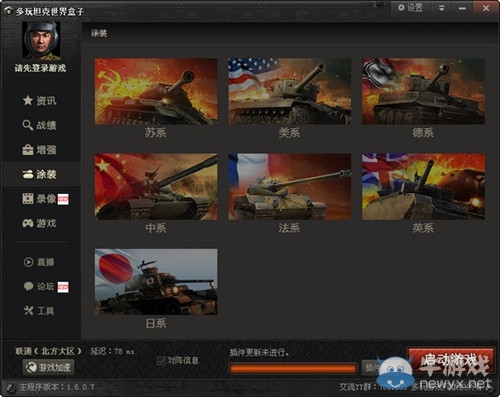
Task: Minimize the 多玩坦克世界盒子 window
Action: [x=462, y=8]
